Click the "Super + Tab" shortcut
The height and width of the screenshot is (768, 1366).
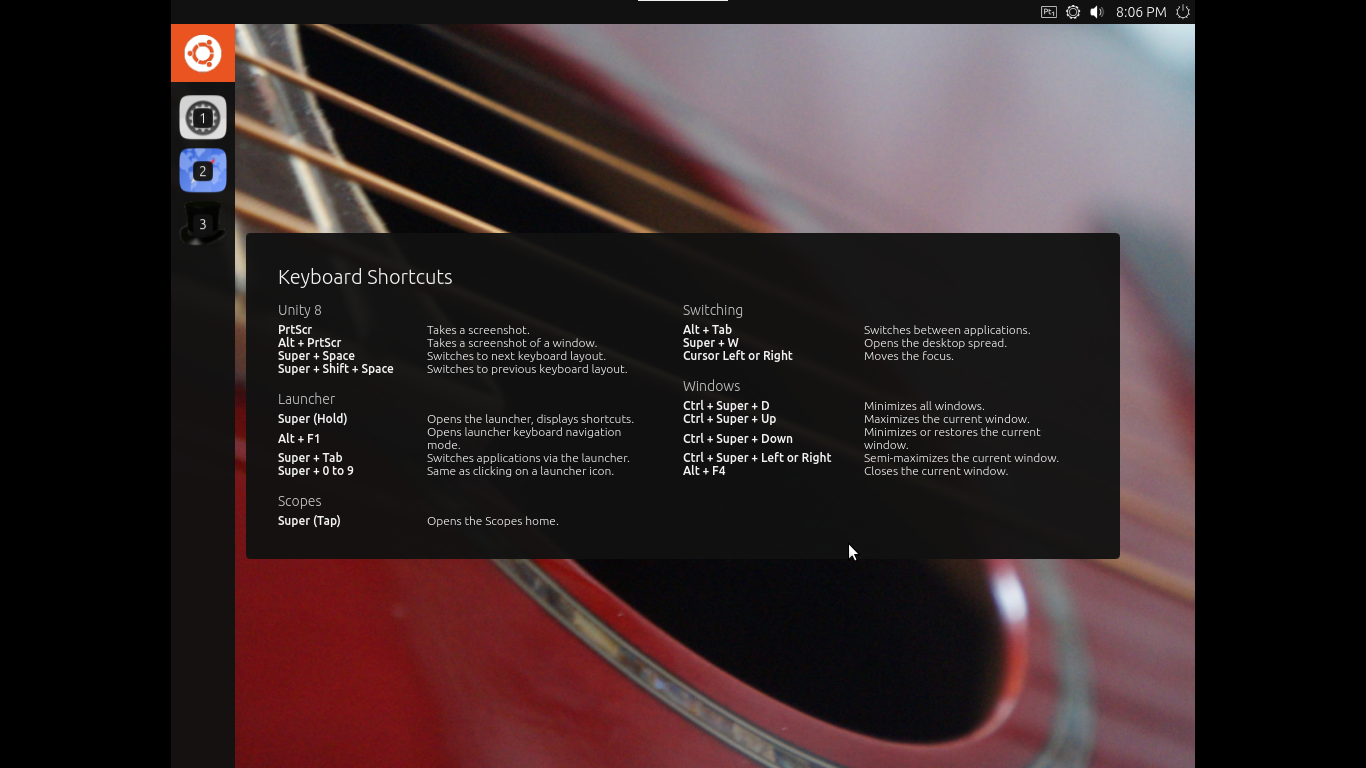point(310,458)
